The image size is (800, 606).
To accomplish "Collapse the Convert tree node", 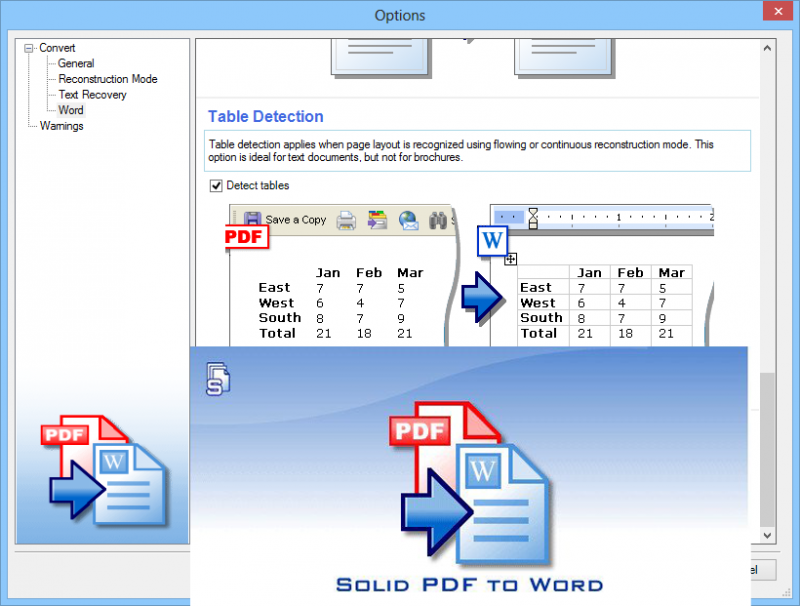I will tap(29, 48).
